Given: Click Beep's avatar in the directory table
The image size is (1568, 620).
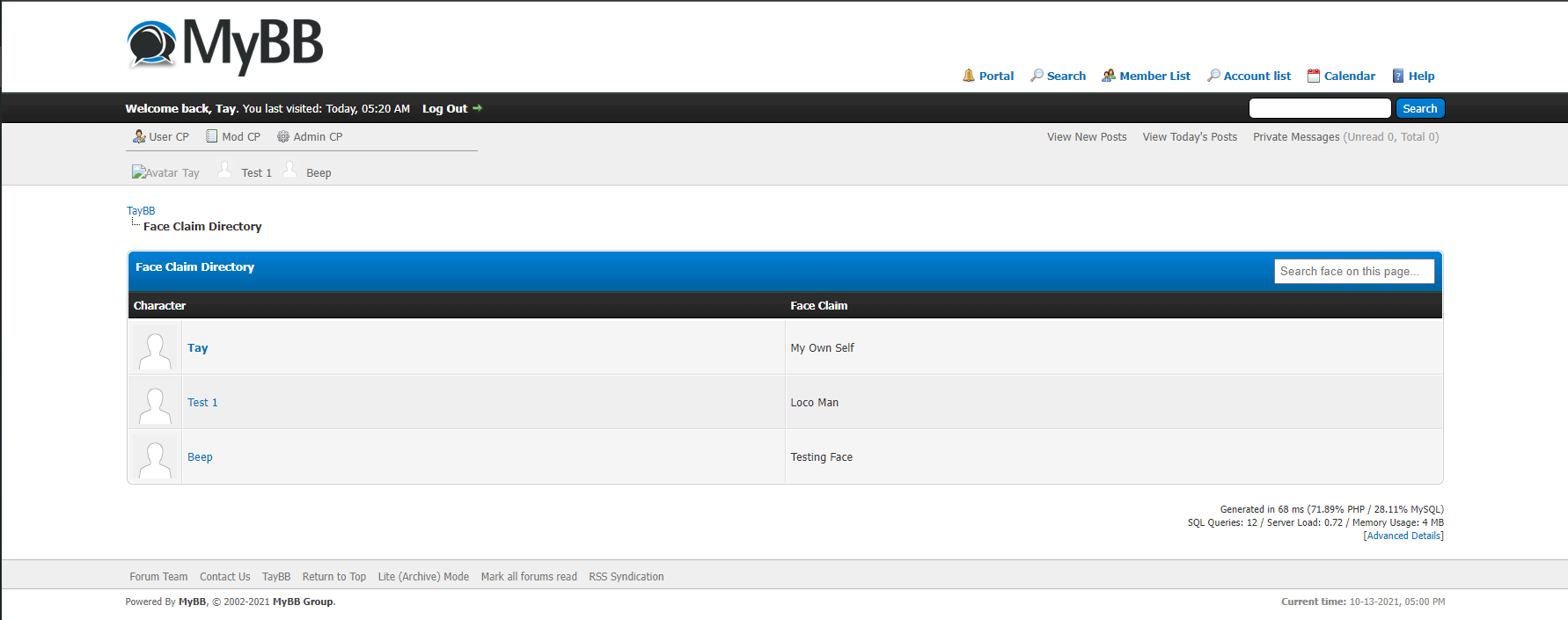Looking at the screenshot, I should [x=155, y=457].
